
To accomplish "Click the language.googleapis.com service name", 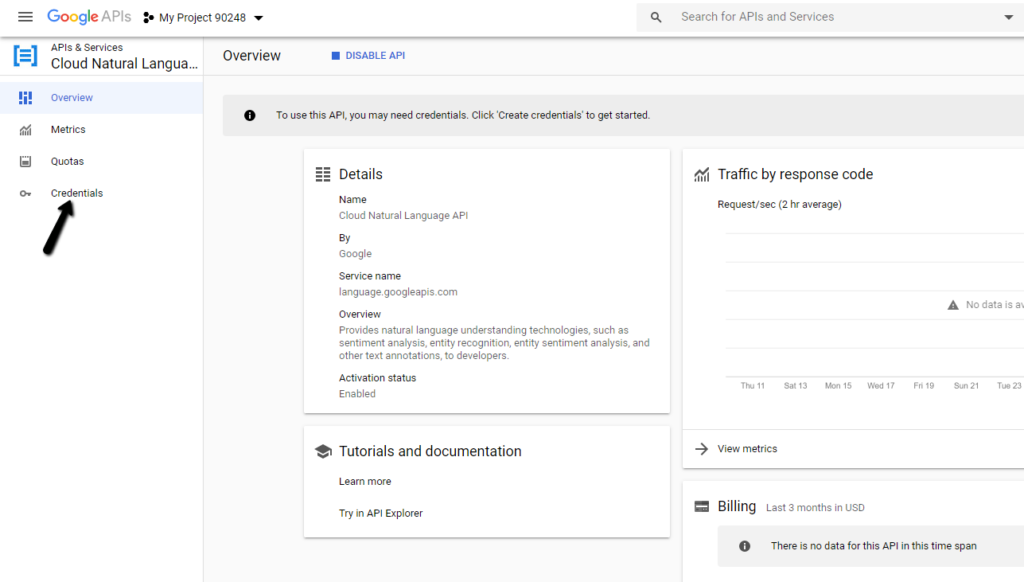I will (398, 292).
